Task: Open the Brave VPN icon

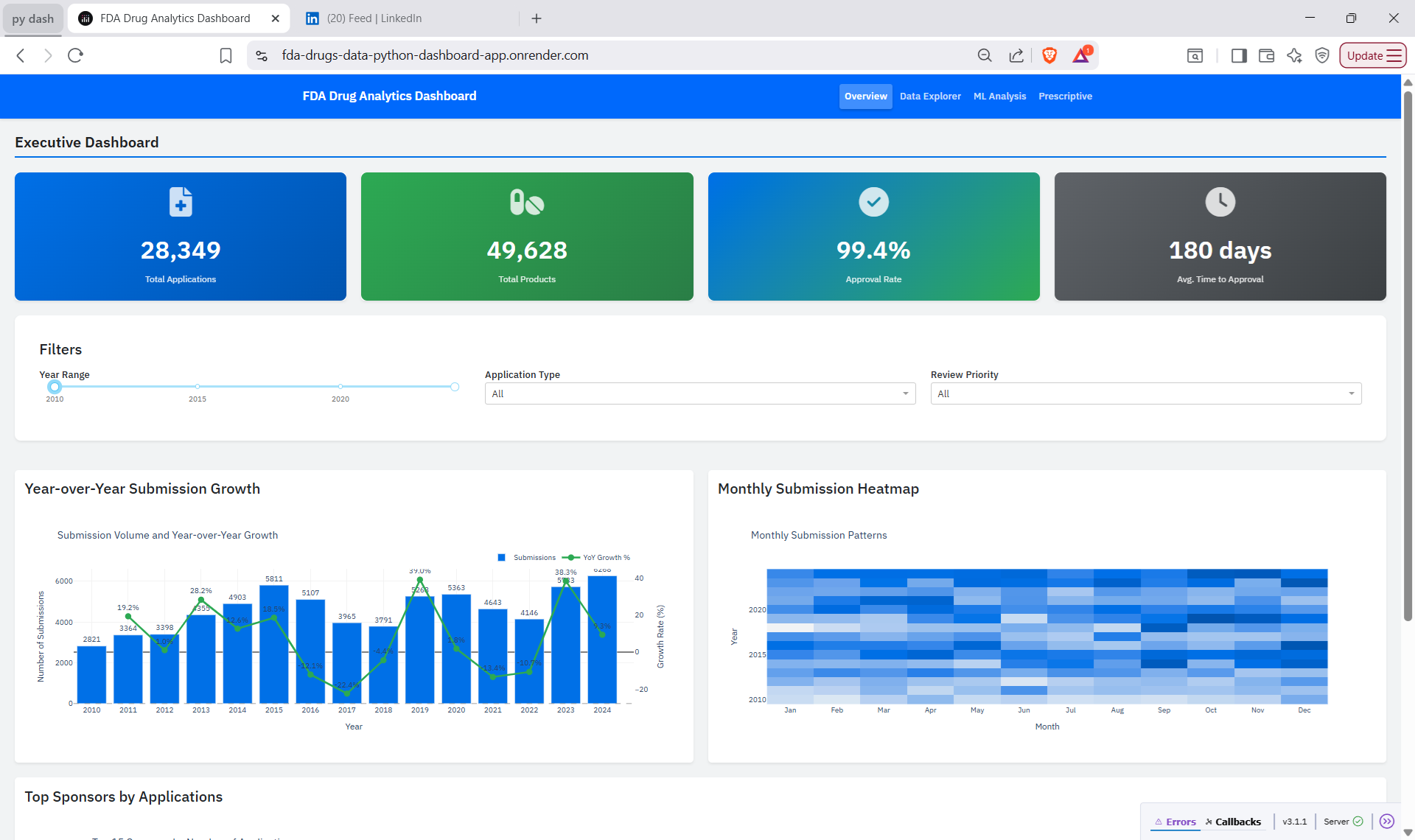Action: click(1322, 55)
